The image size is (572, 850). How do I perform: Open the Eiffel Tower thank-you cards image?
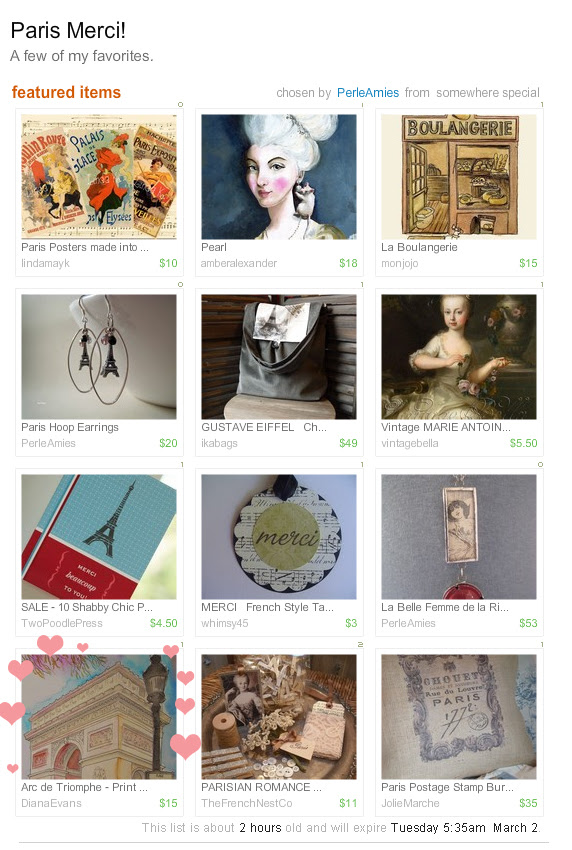[99, 537]
